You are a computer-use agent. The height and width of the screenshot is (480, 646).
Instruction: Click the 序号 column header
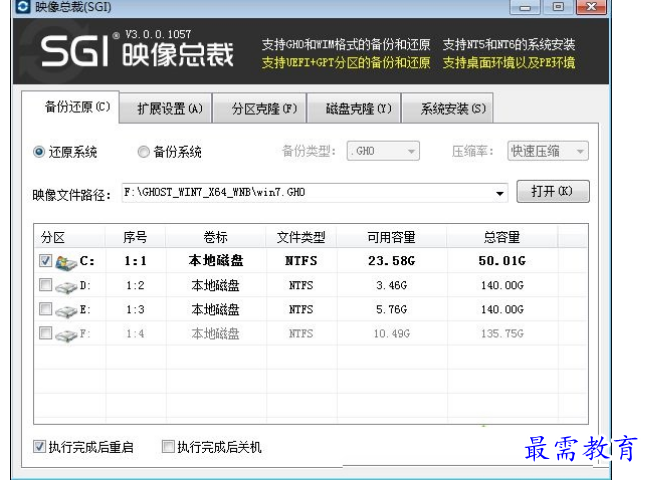pos(136,237)
